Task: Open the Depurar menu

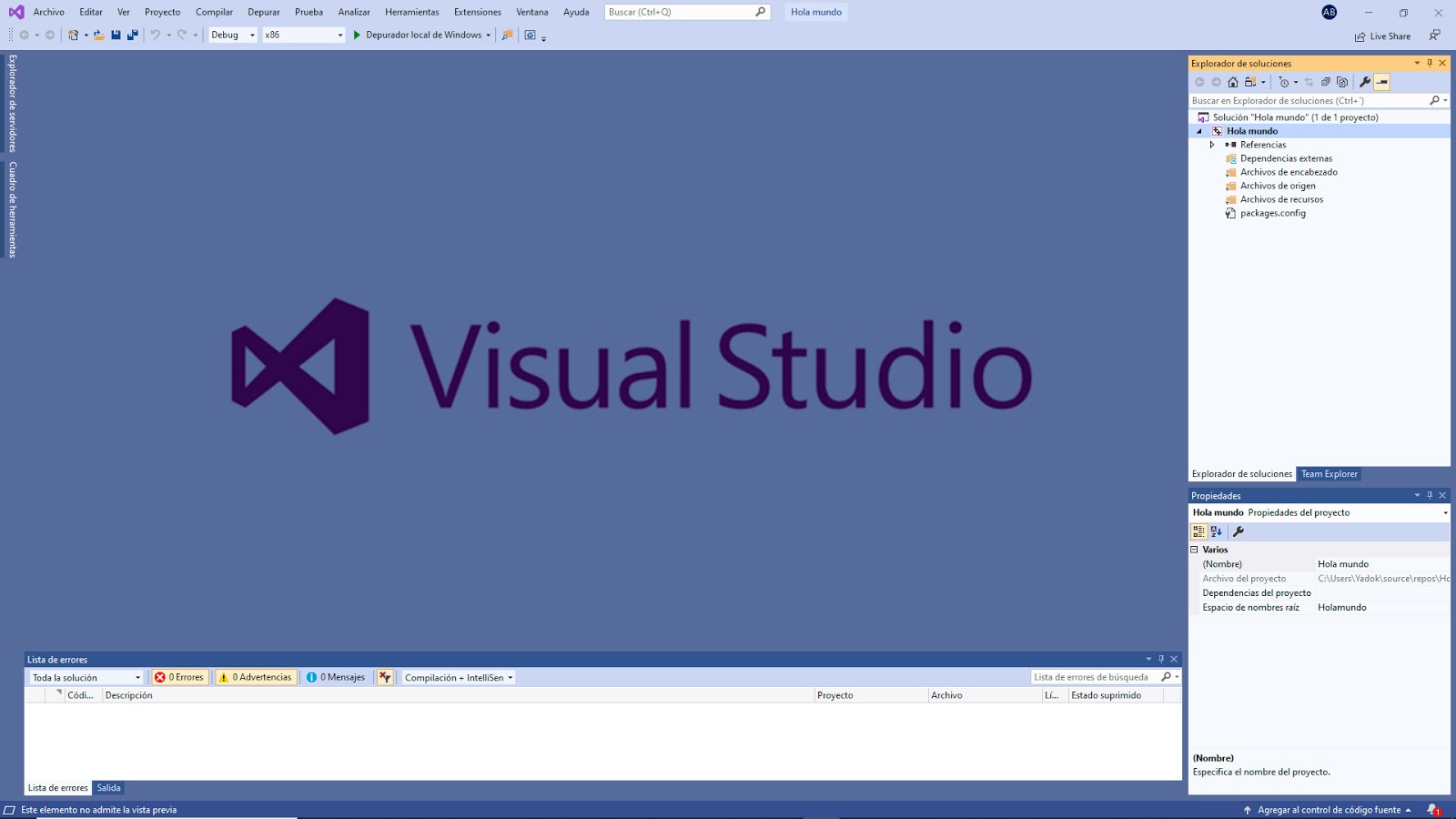Action: coord(264,12)
